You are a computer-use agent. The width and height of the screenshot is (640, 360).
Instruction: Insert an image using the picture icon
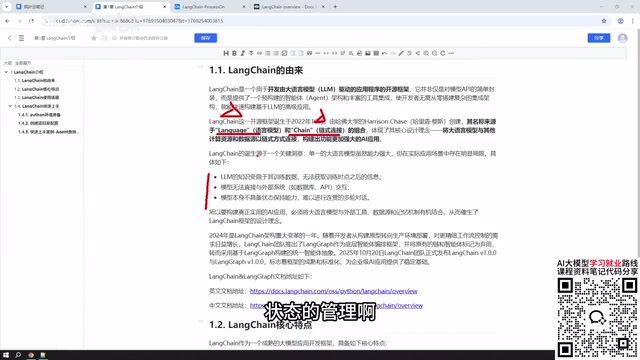[368, 53]
